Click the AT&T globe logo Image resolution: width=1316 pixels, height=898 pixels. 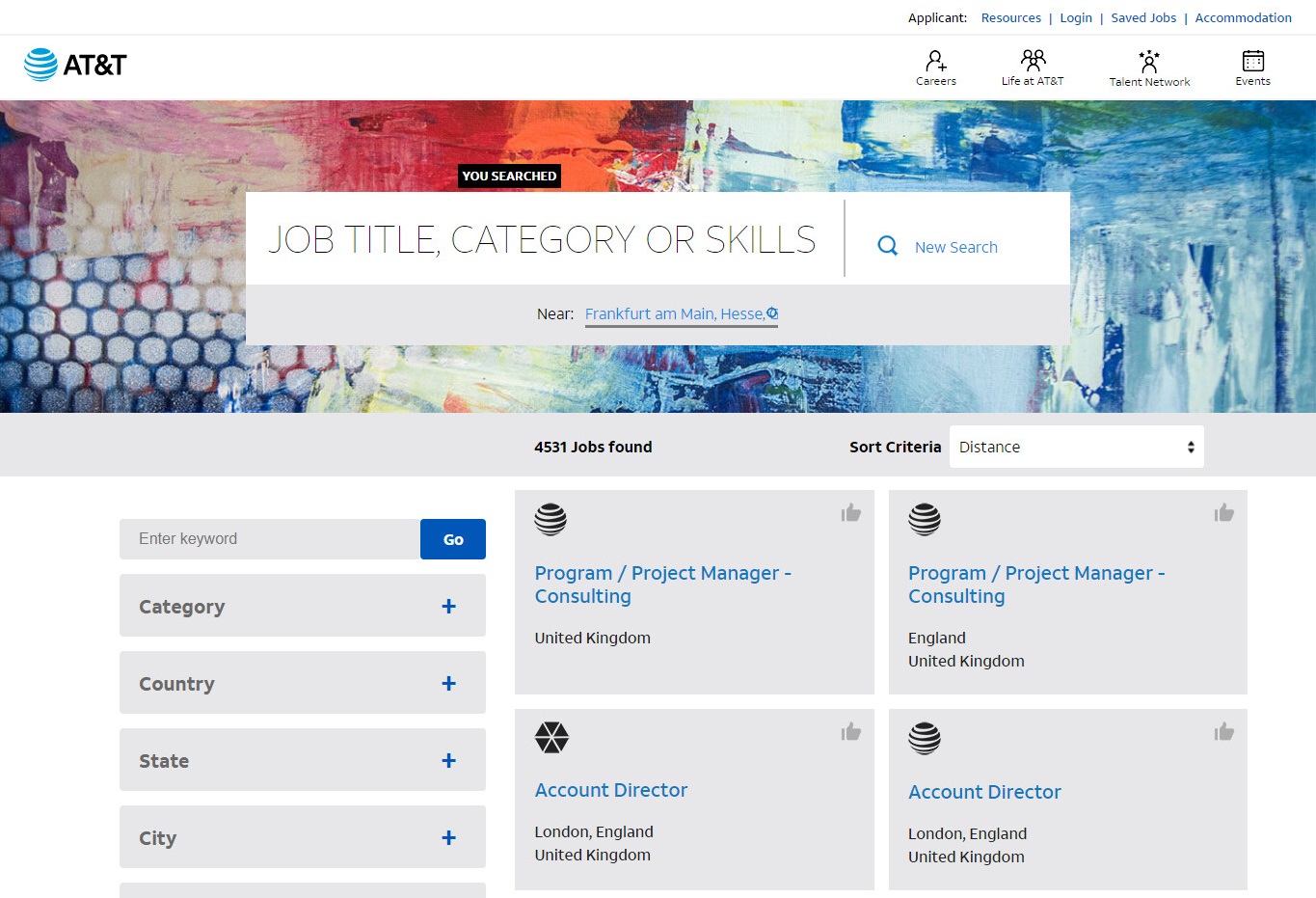pyautogui.click(x=41, y=65)
